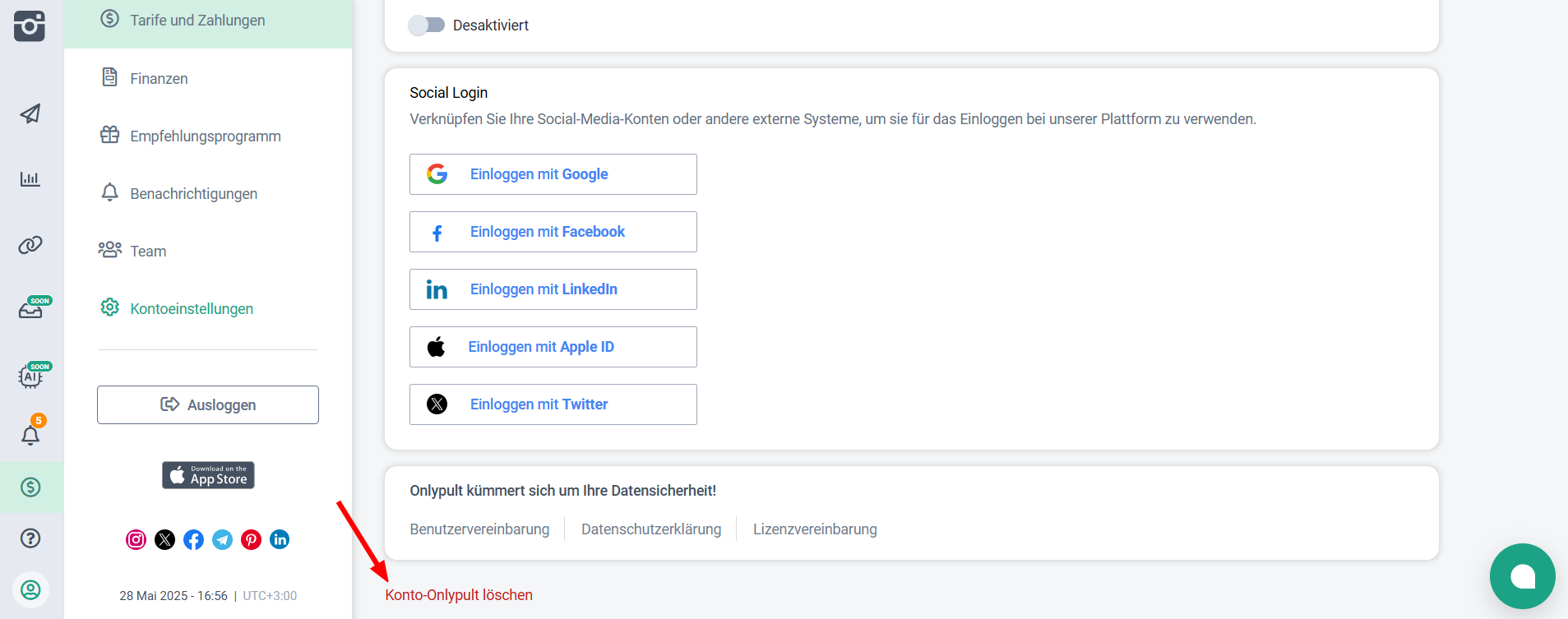
Task: Open Finanzen menu item
Action: [x=159, y=79]
